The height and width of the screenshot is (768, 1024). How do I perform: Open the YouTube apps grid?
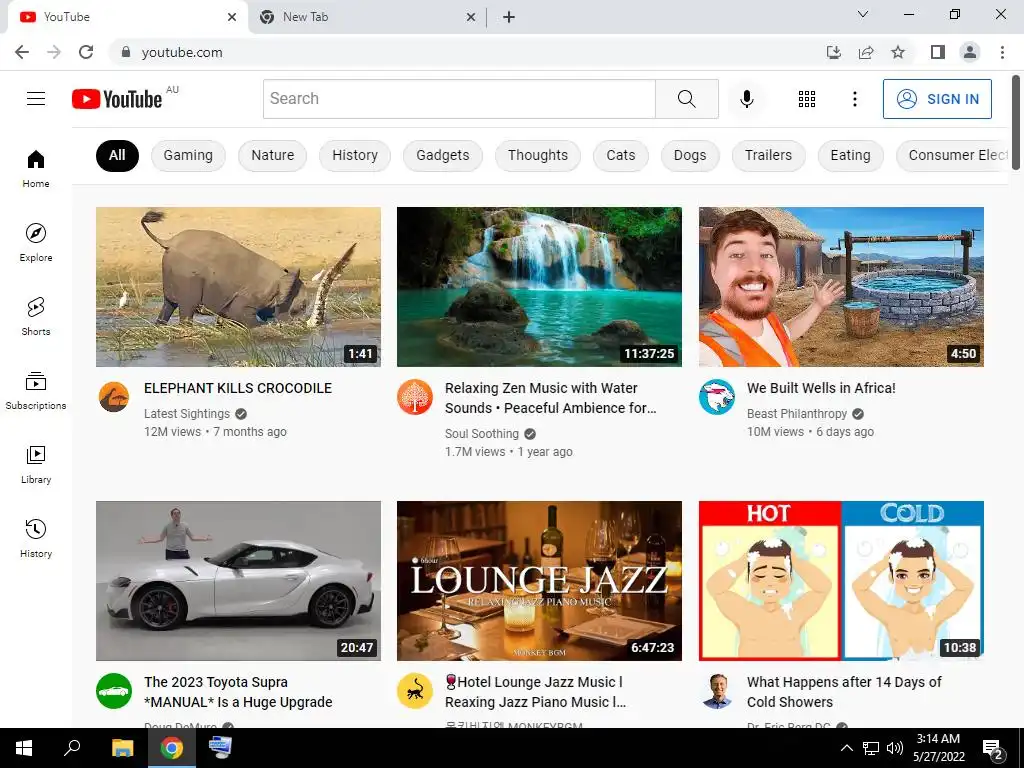(x=807, y=99)
